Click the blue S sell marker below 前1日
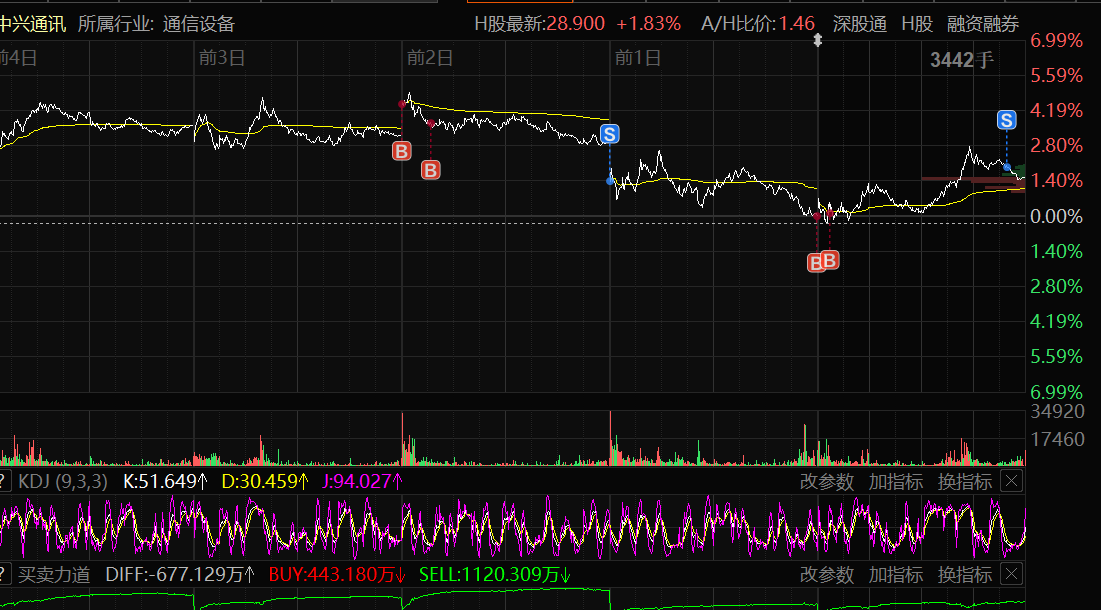The image size is (1101, 610). (610, 133)
